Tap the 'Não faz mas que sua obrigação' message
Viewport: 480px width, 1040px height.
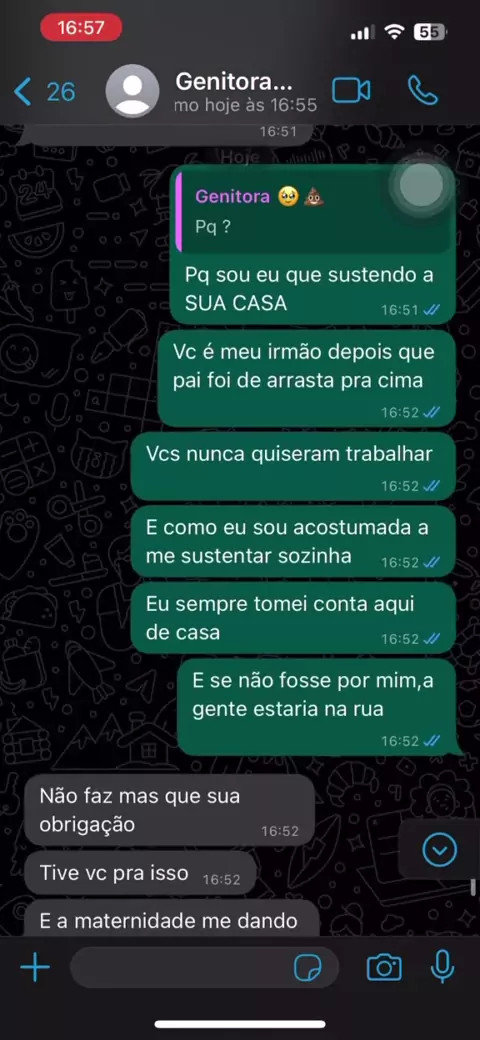pyautogui.click(x=169, y=810)
